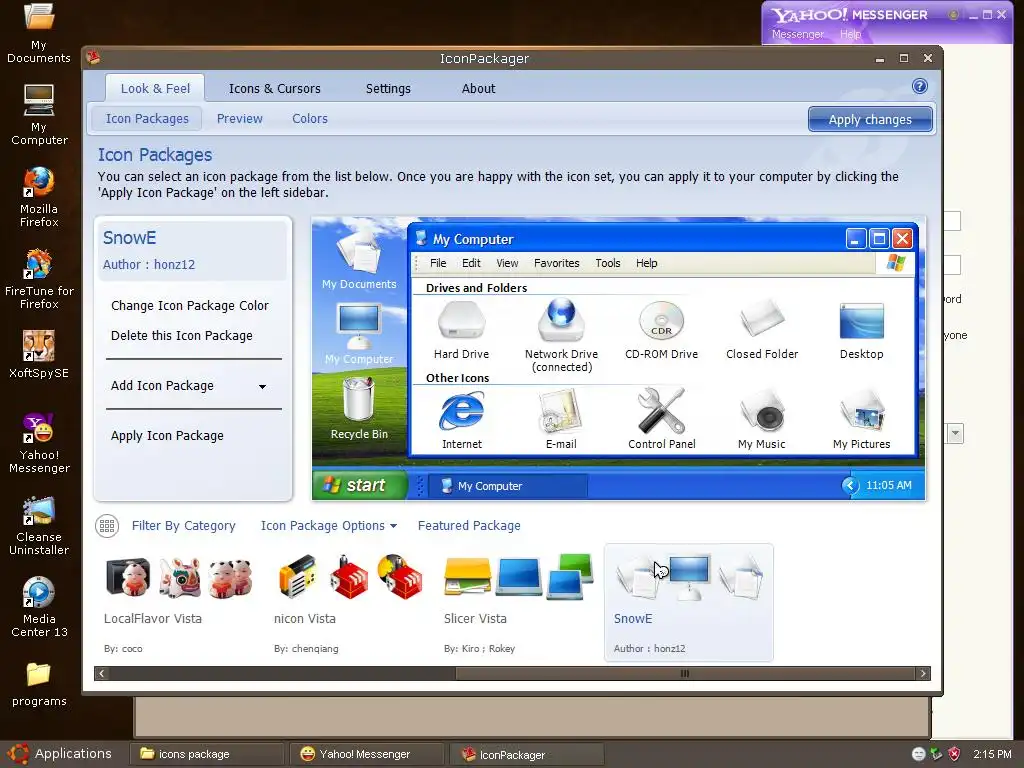Viewport: 1024px width, 768px height.
Task: Open the IconPackager help icon
Action: [920, 86]
